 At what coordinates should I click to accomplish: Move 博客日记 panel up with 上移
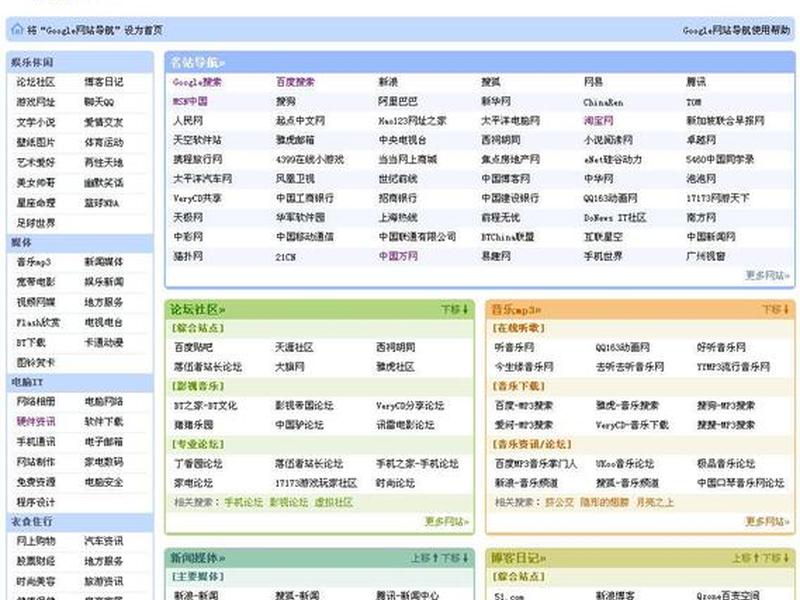[x=746, y=558]
